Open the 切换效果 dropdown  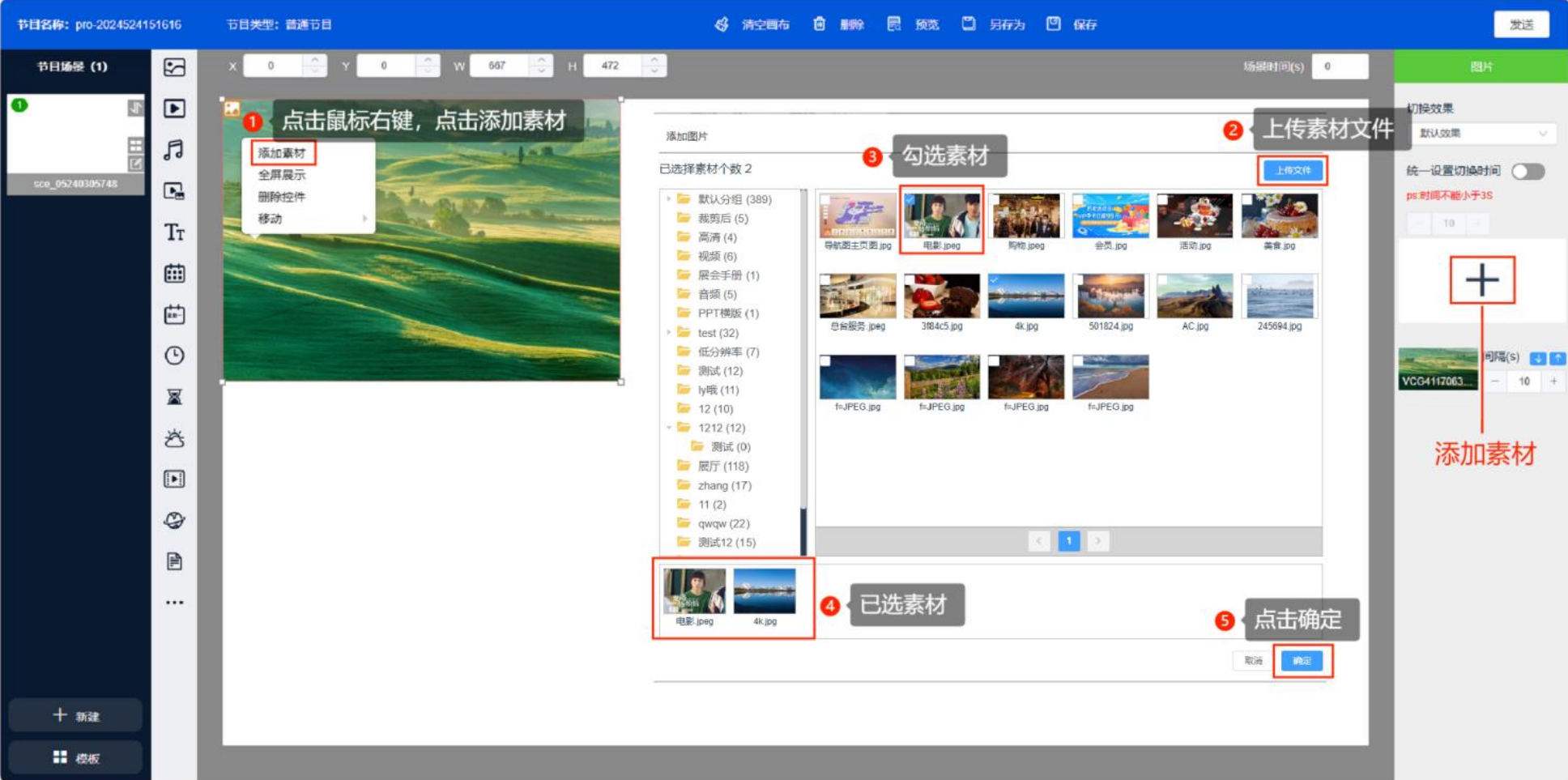[x=1482, y=134]
